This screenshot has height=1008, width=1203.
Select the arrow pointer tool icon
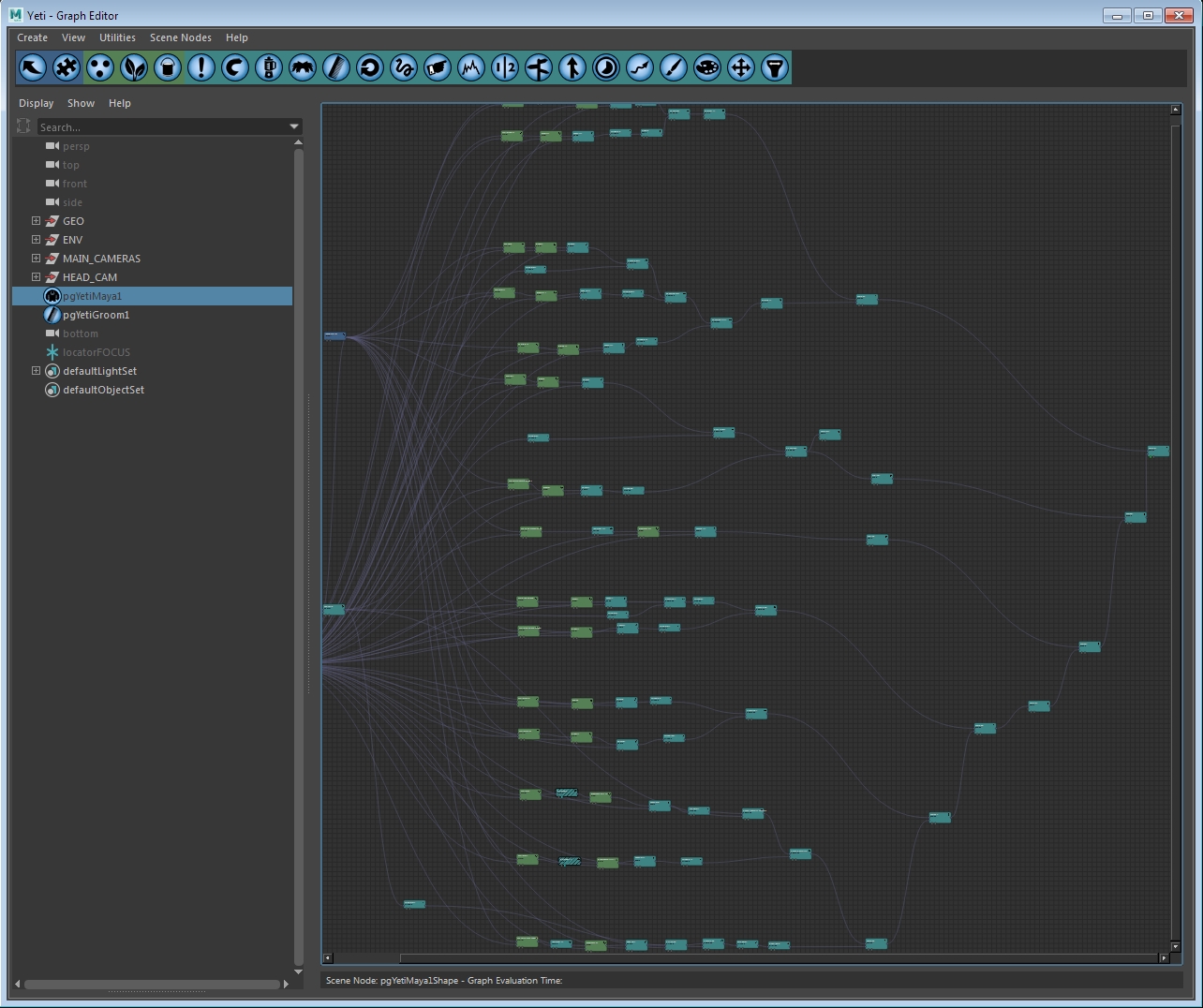point(33,67)
